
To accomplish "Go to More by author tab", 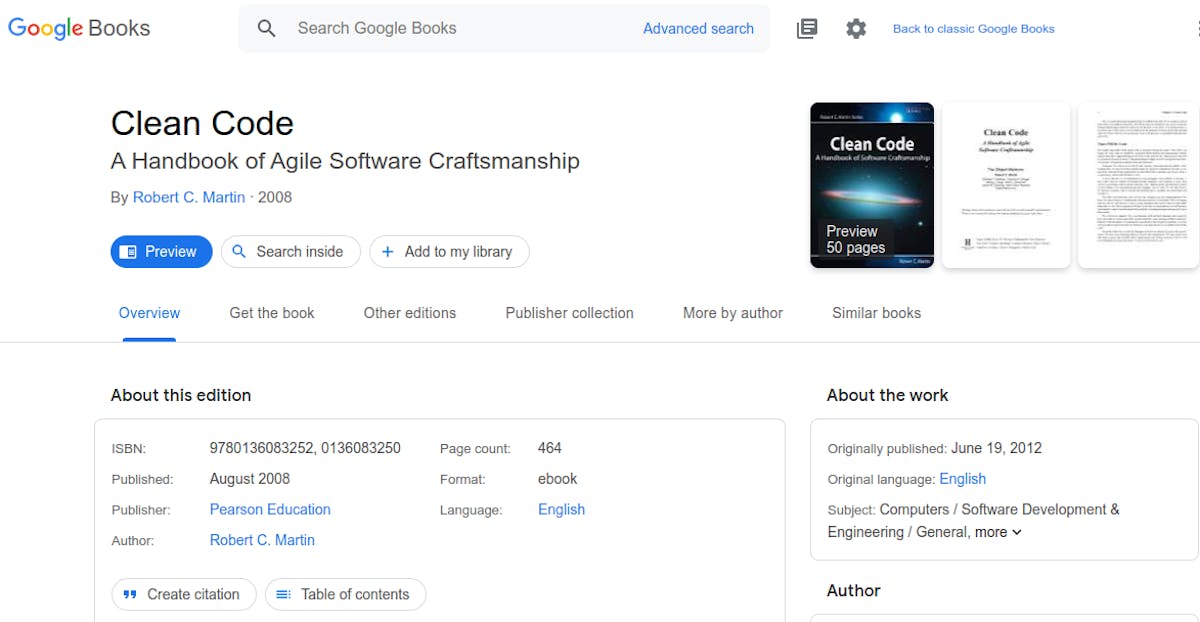I will [x=733, y=313].
